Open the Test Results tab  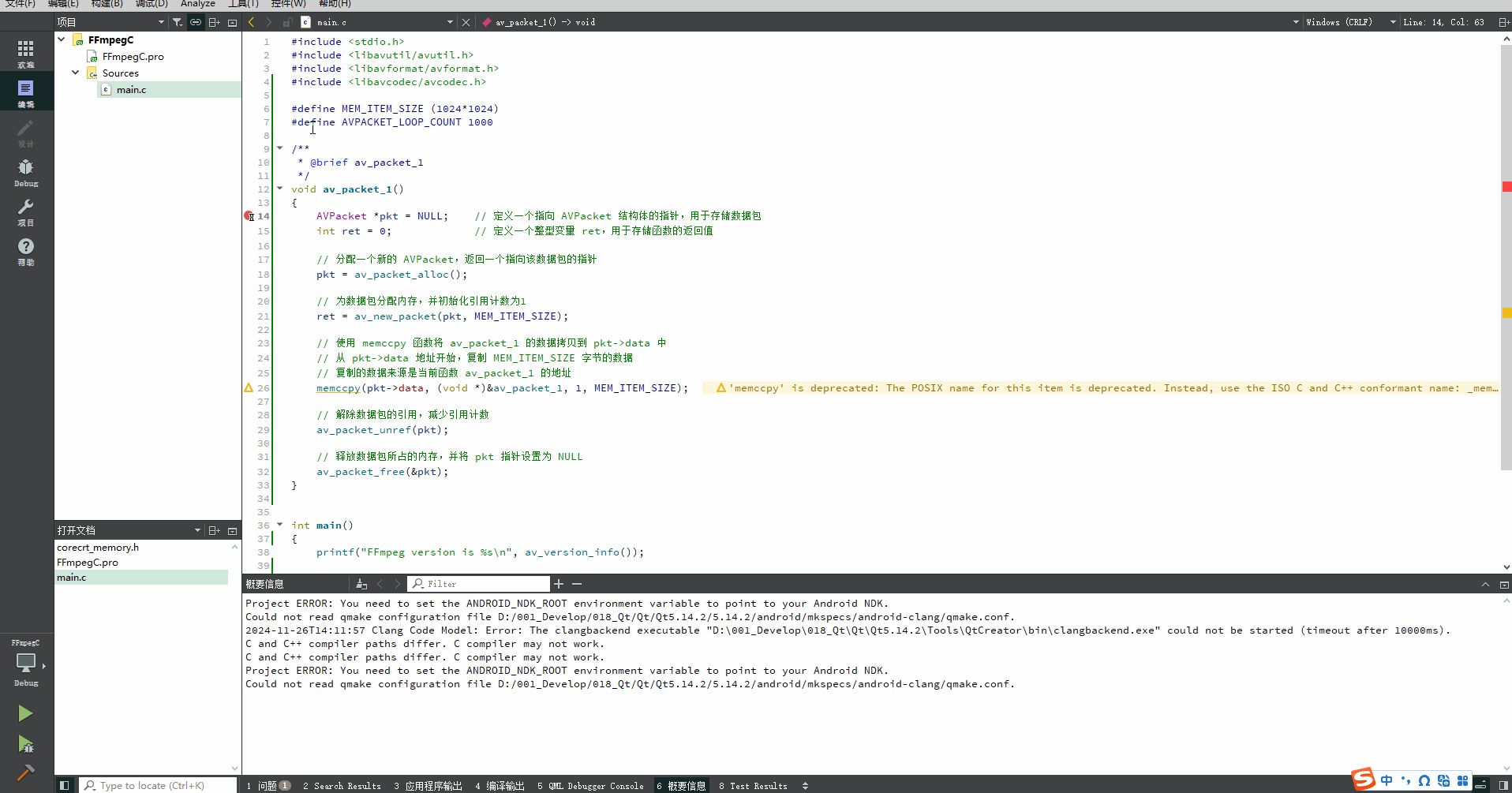[x=753, y=786]
